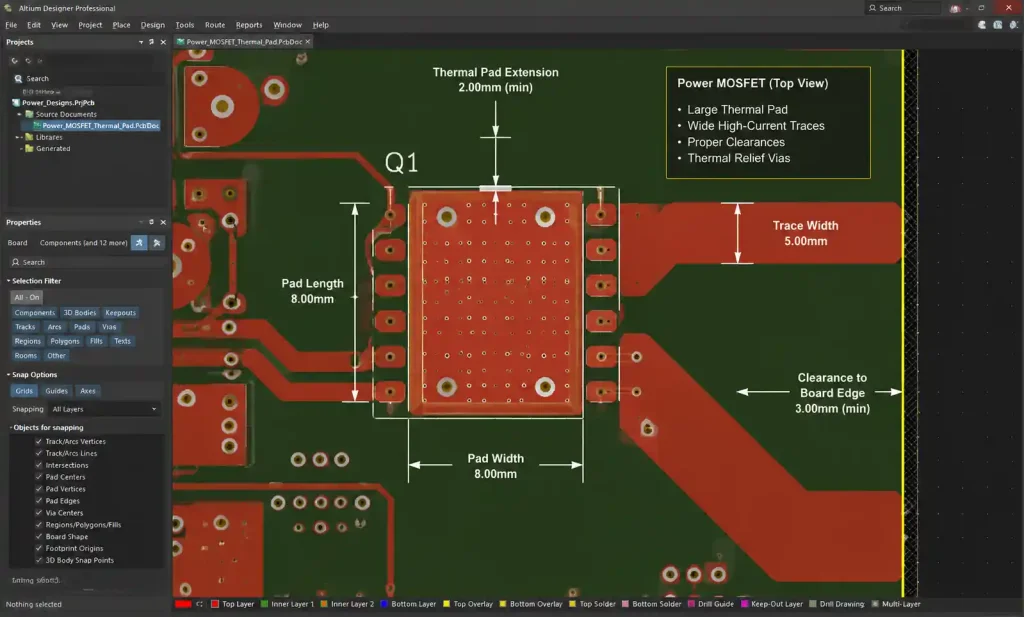Click the second filter icon next to Components

[157, 243]
